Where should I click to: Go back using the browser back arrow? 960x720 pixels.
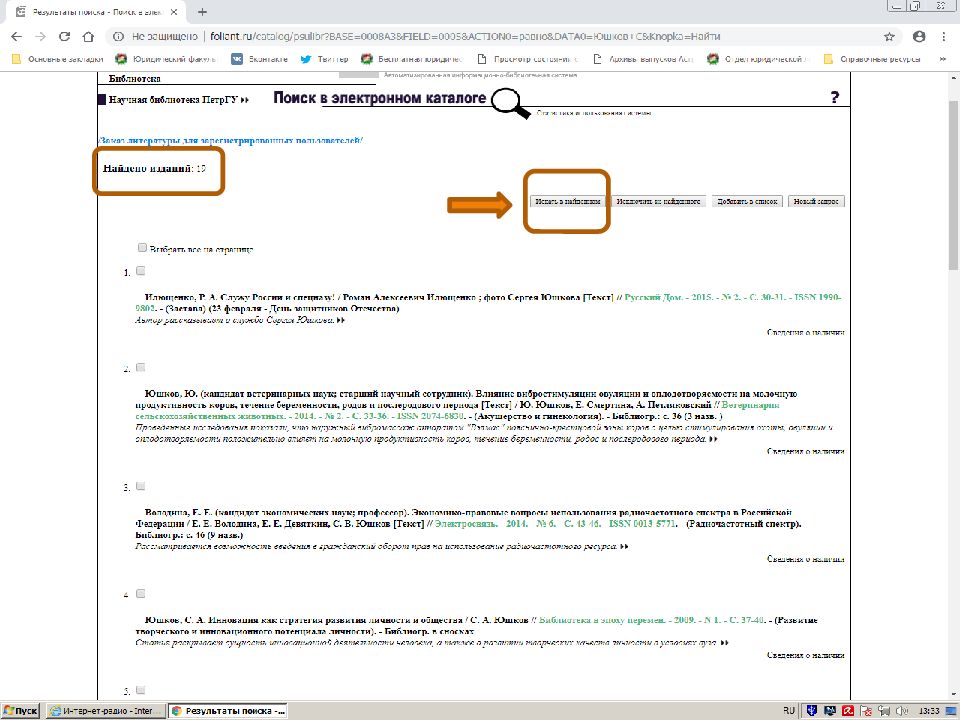pyautogui.click(x=16, y=36)
